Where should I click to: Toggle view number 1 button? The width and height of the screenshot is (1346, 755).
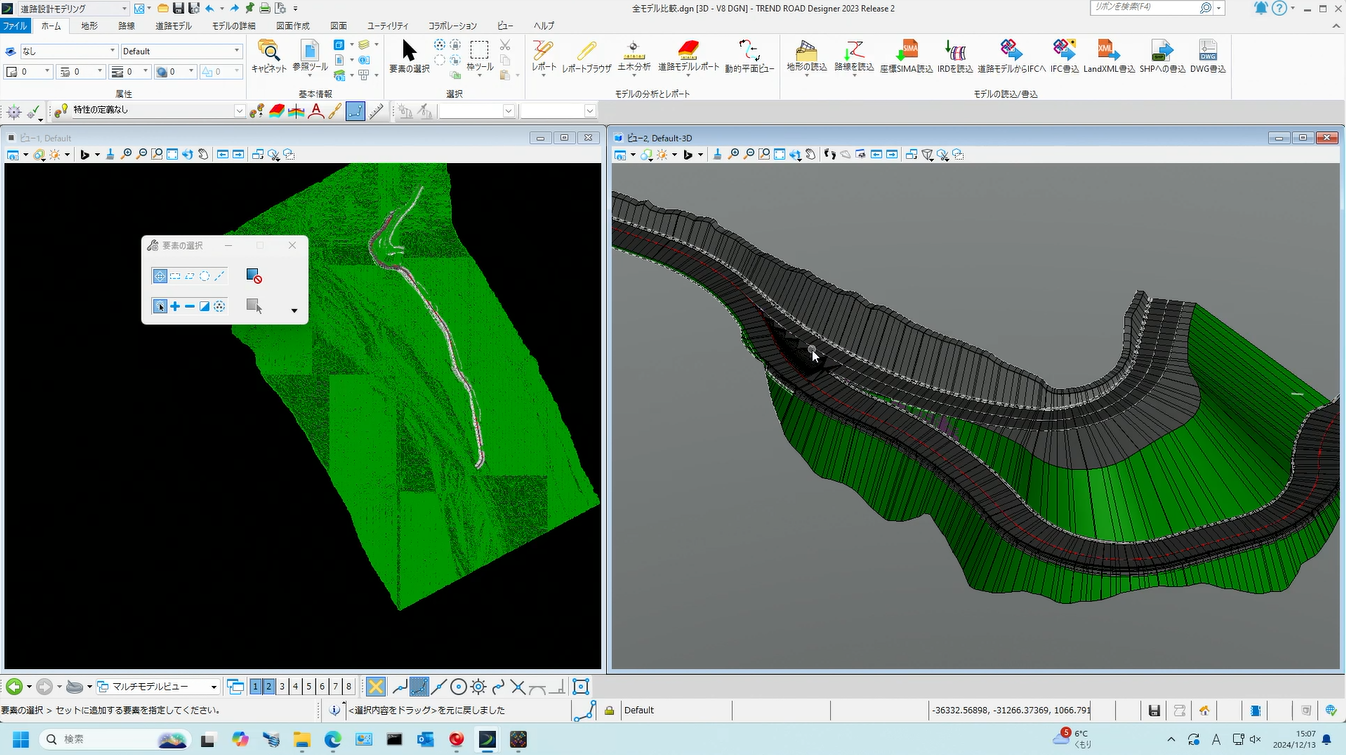click(x=256, y=687)
